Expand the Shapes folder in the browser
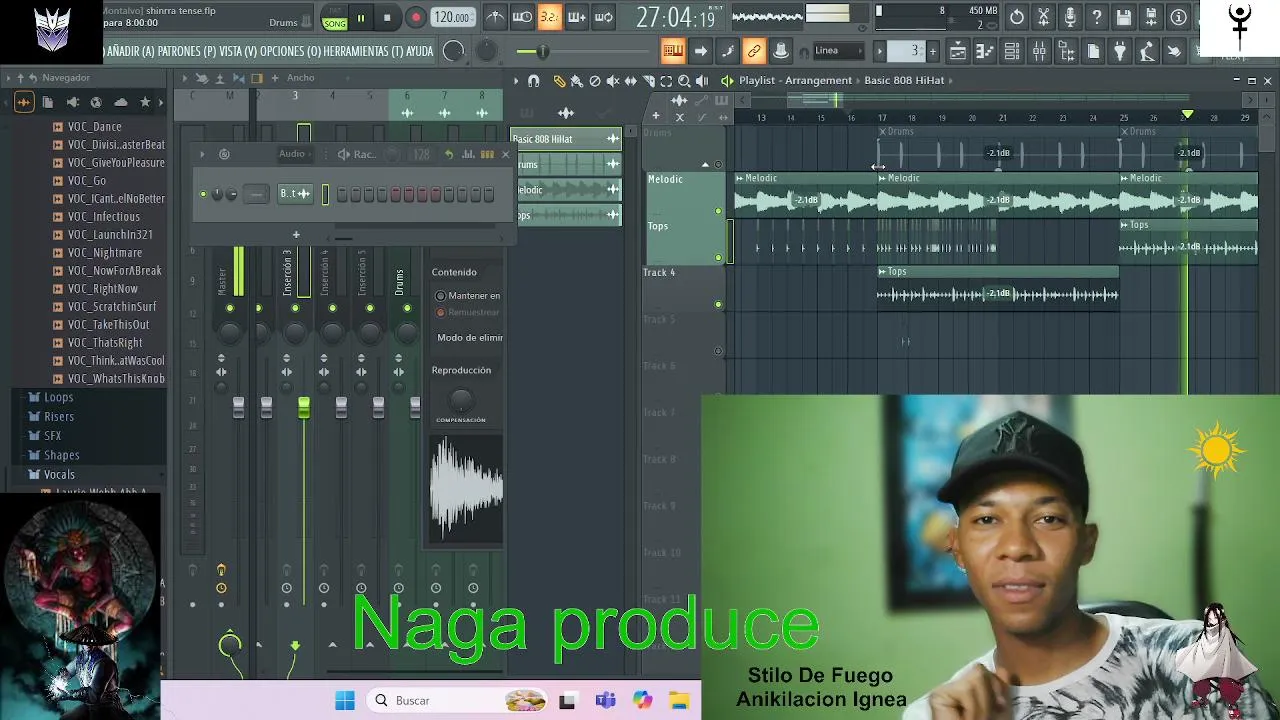1280x720 pixels. click(x=61, y=455)
